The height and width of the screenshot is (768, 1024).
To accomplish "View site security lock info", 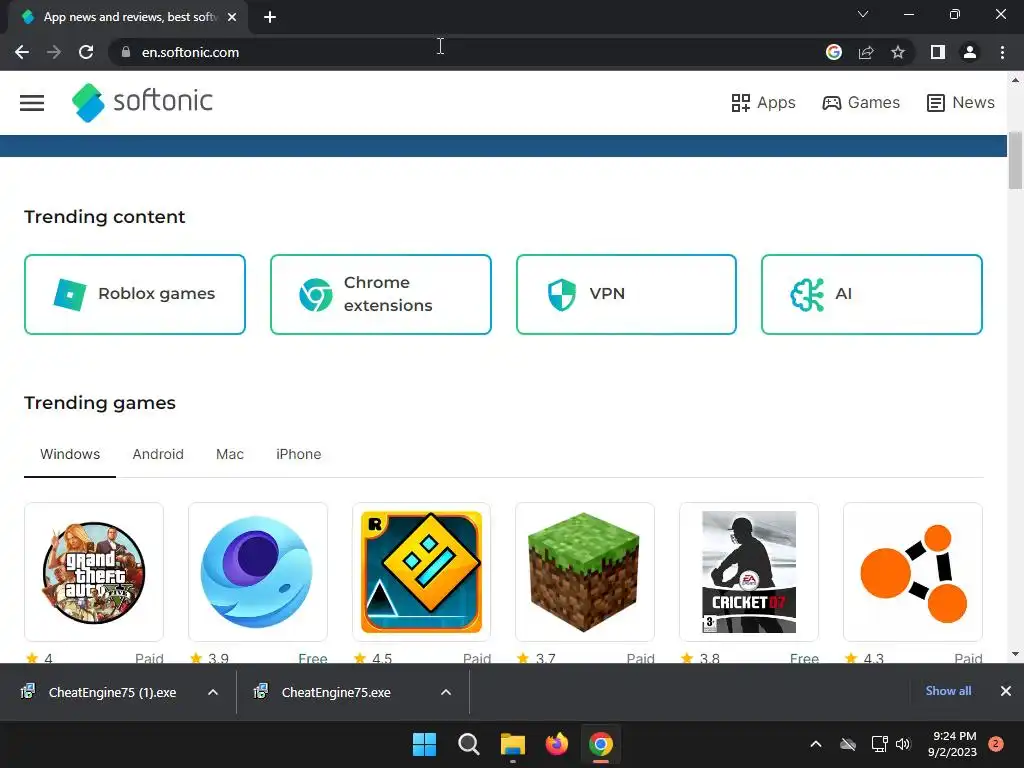I will pyautogui.click(x=126, y=52).
